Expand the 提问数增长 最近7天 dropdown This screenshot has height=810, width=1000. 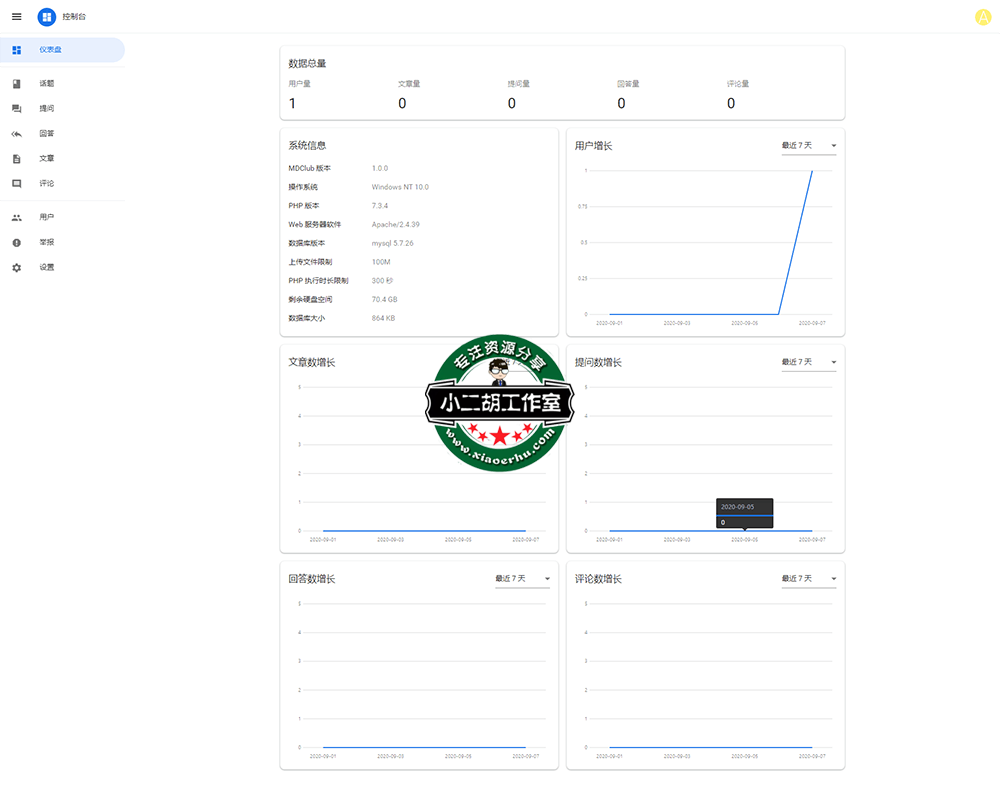809,362
